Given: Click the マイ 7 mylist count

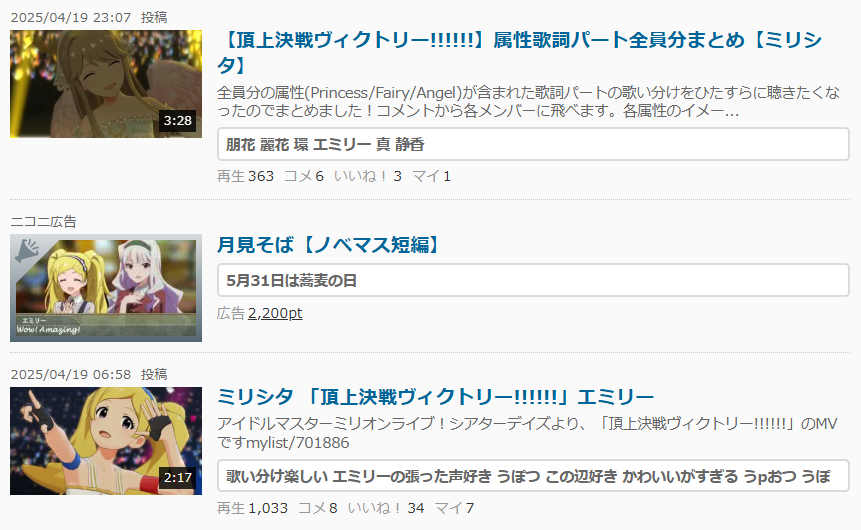Looking at the screenshot, I should pos(454,508).
